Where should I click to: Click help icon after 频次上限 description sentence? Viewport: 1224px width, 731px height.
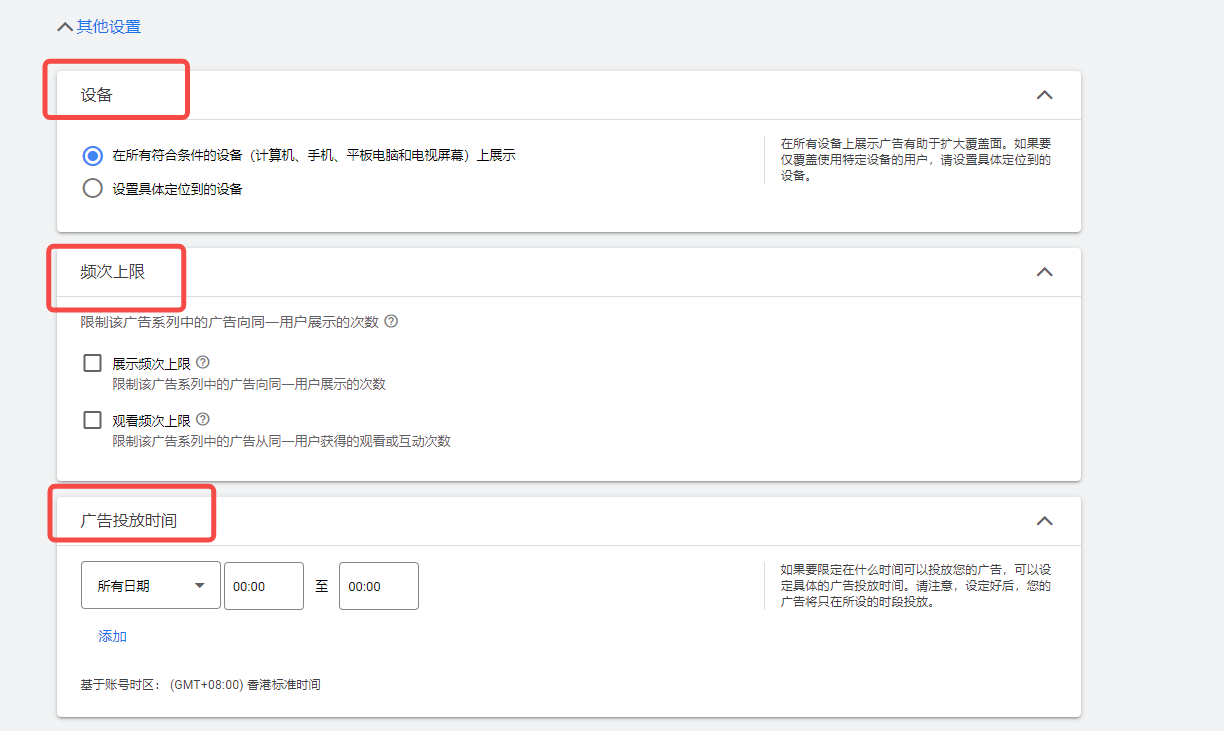[391, 321]
